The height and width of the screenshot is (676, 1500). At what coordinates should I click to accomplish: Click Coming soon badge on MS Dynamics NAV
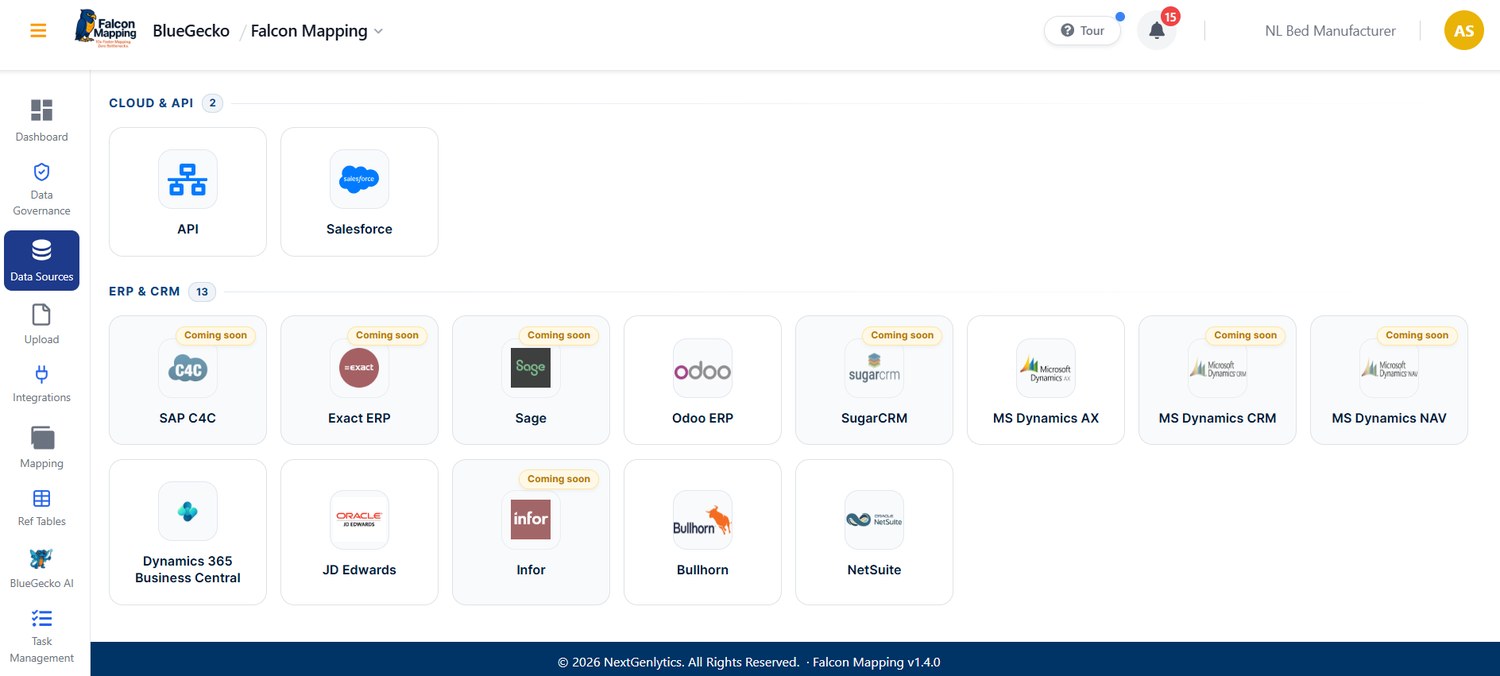tap(1417, 335)
